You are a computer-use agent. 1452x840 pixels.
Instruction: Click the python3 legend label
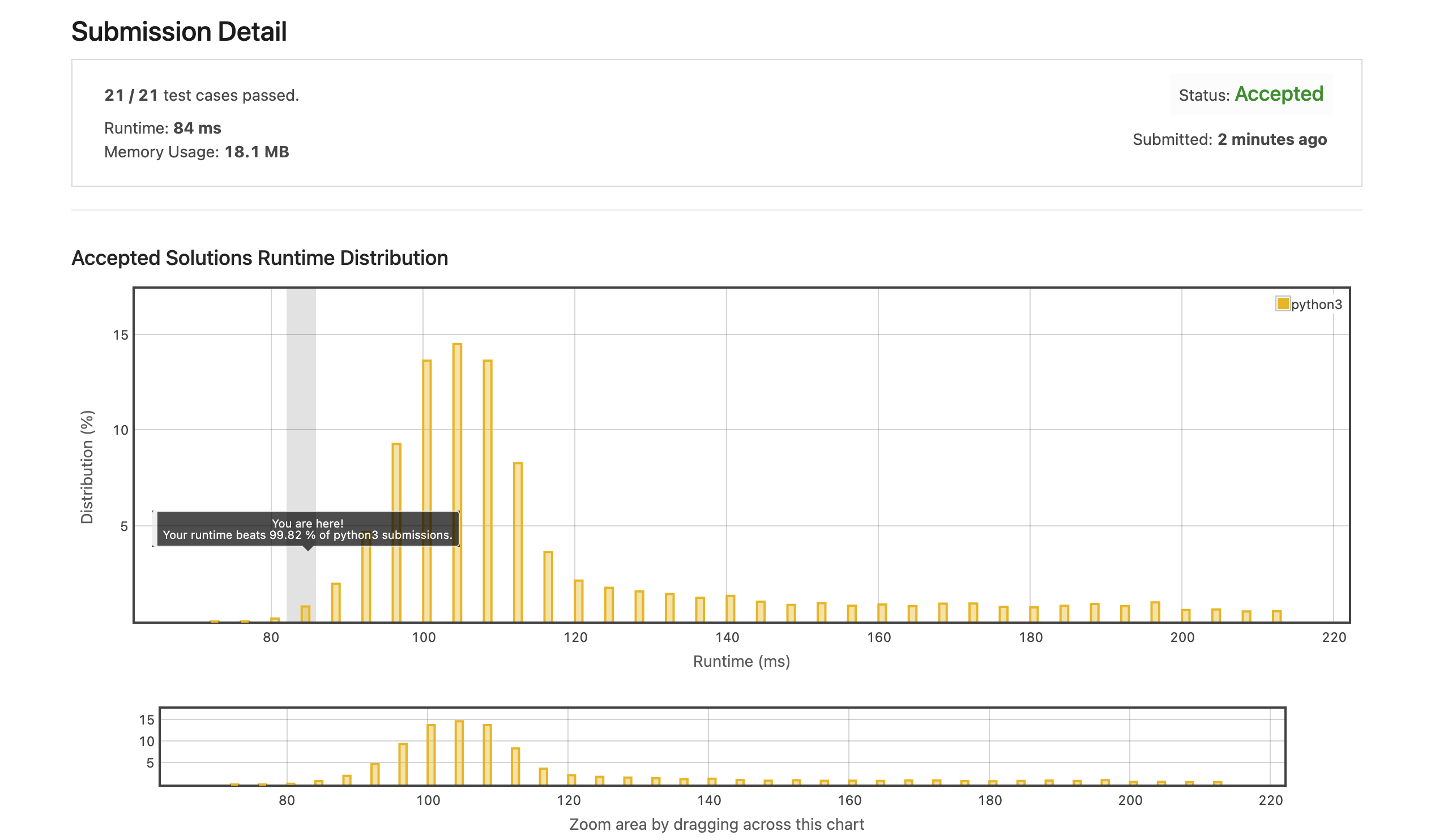[x=1316, y=305]
